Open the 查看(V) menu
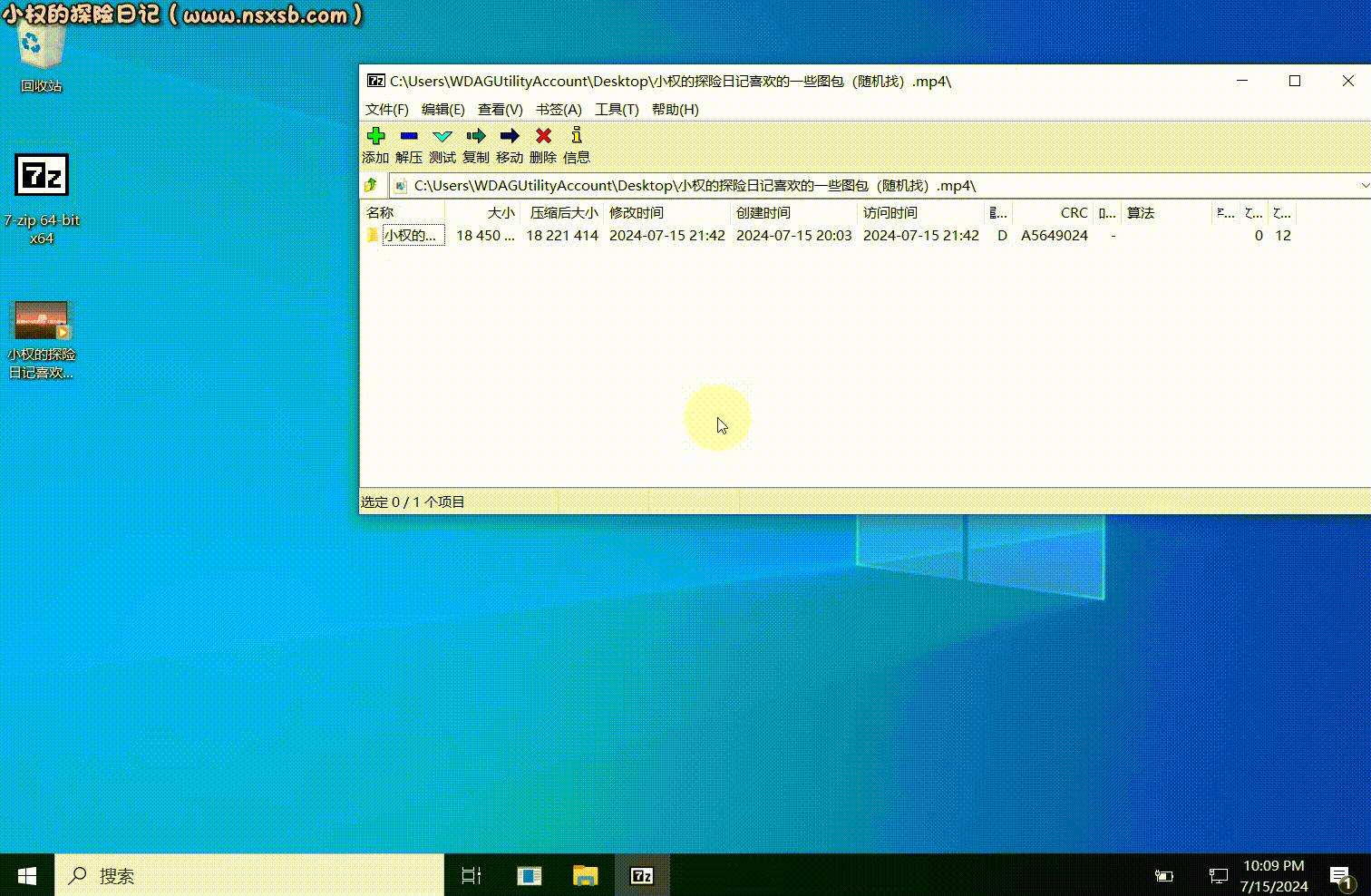 501,110
